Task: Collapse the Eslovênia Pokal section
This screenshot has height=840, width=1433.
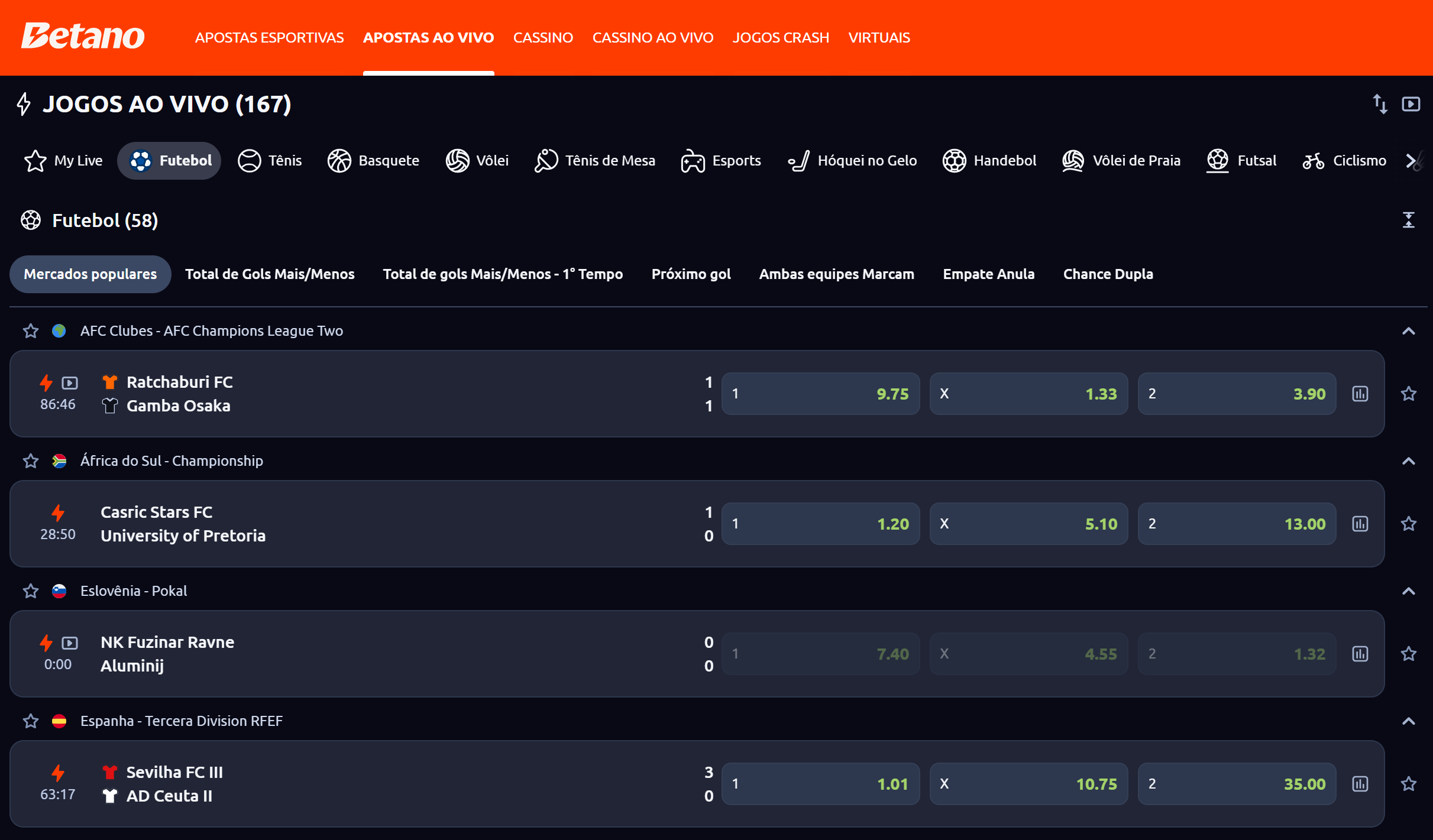Action: click(1409, 591)
